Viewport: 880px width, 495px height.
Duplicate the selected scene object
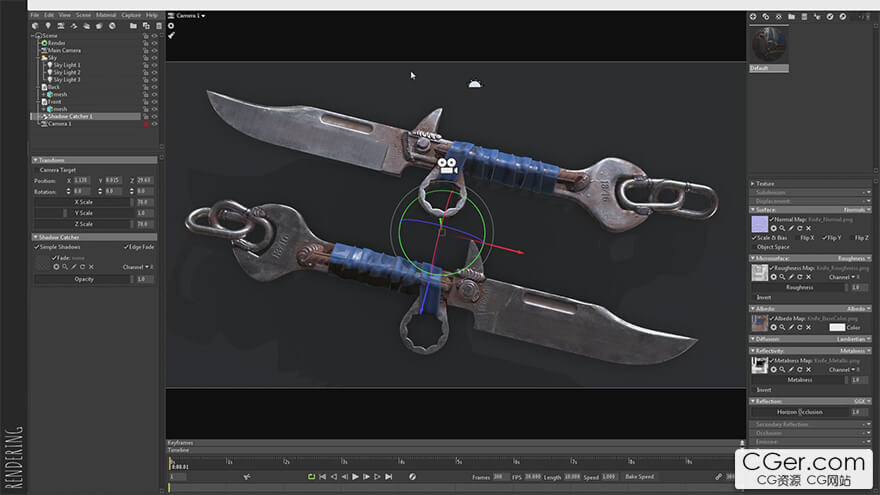146,26
